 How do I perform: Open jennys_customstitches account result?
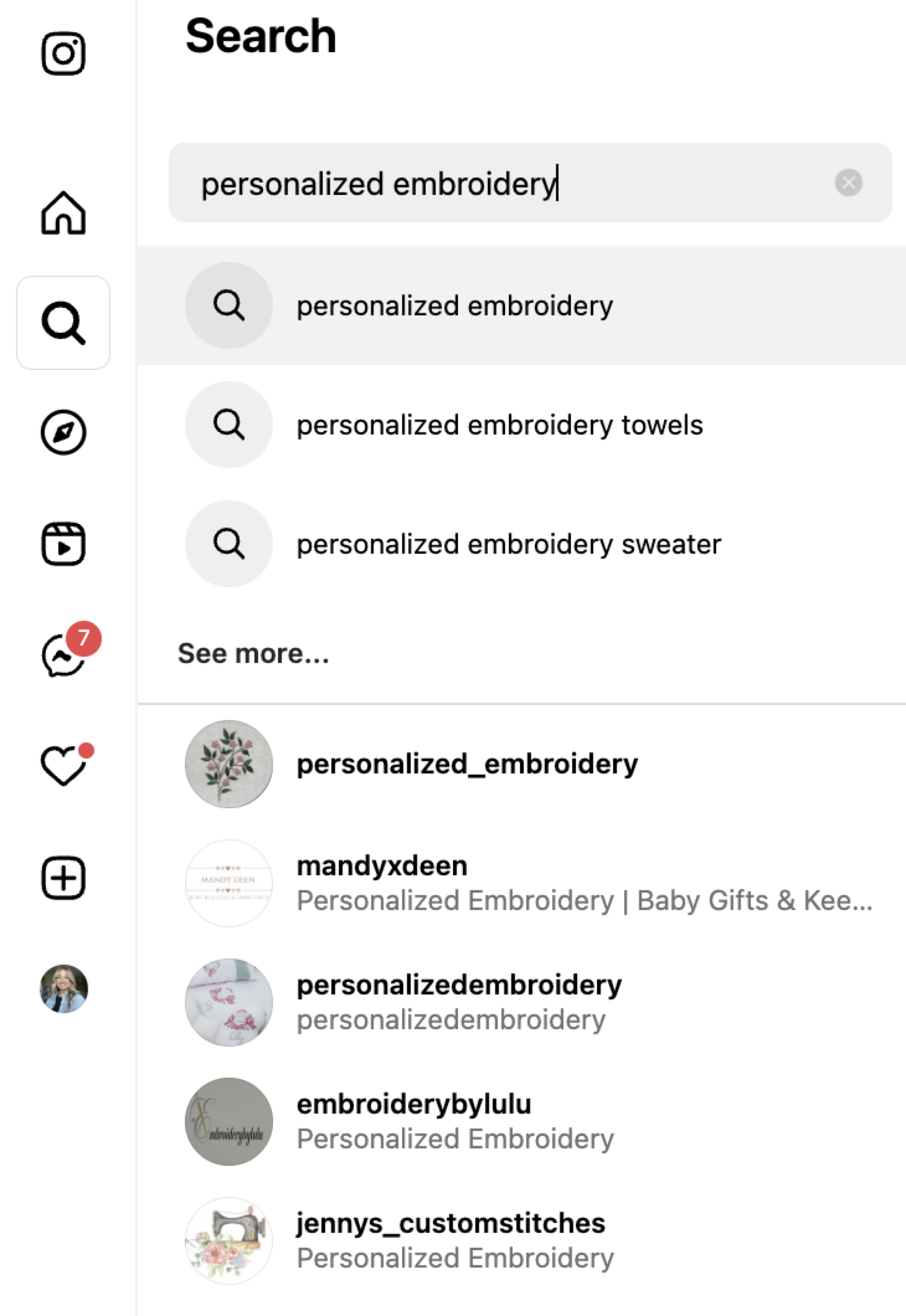521,1240
